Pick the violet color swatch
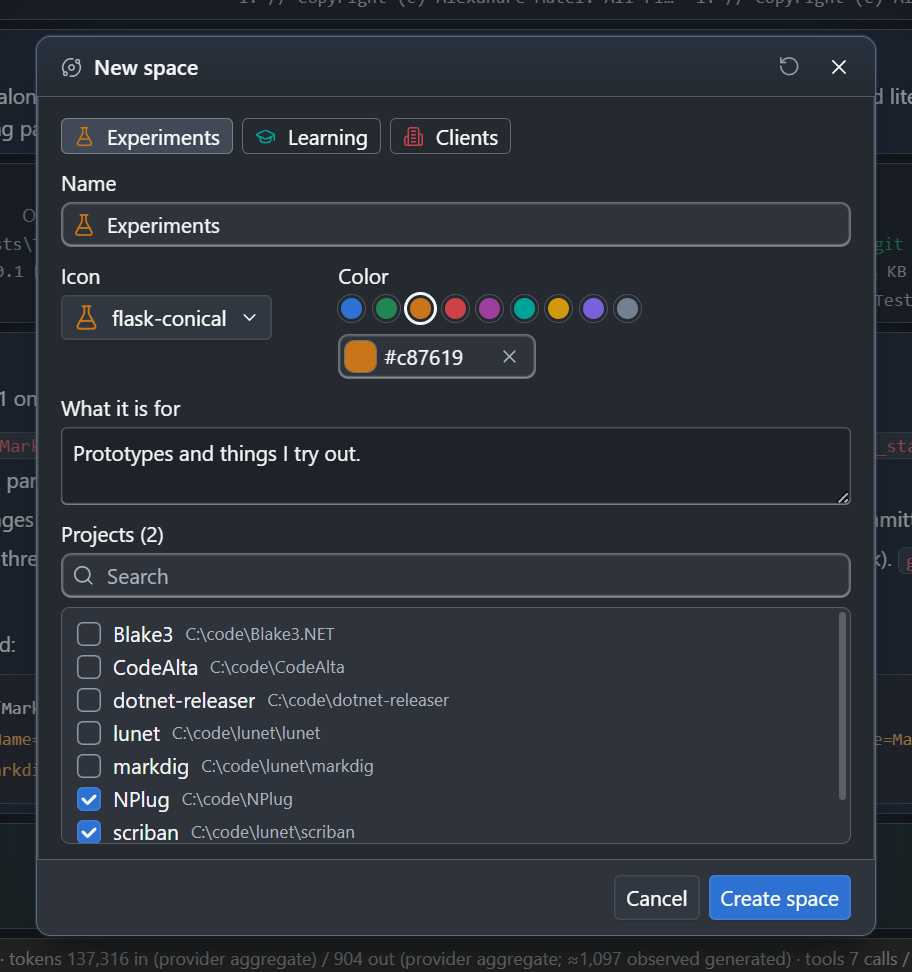The height and width of the screenshot is (972, 912). (593, 309)
